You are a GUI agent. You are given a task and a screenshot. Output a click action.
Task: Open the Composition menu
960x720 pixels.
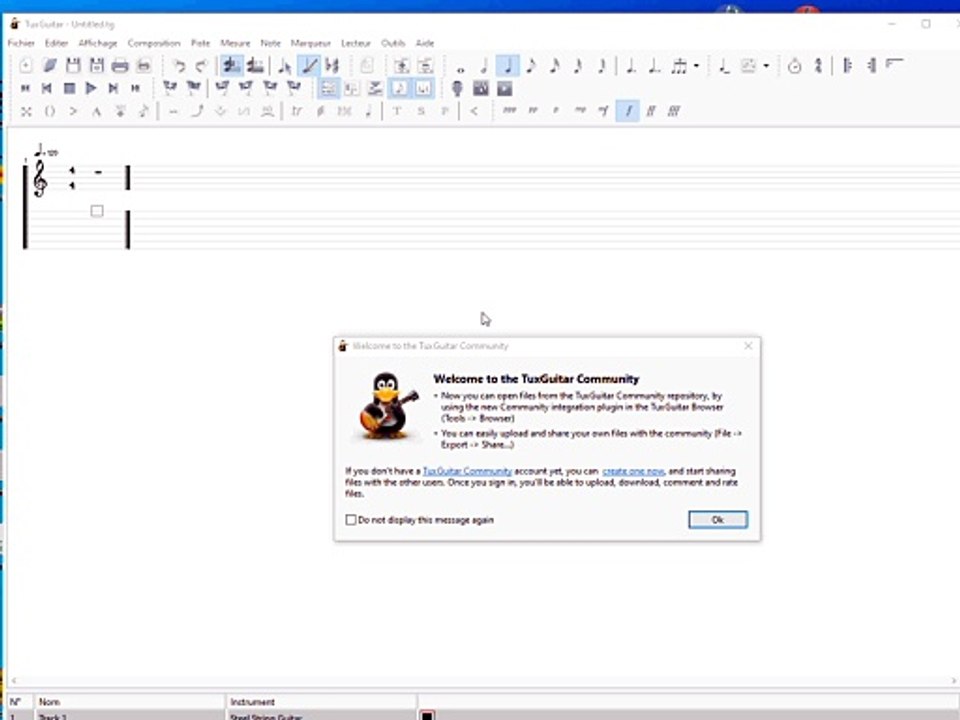(154, 43)
